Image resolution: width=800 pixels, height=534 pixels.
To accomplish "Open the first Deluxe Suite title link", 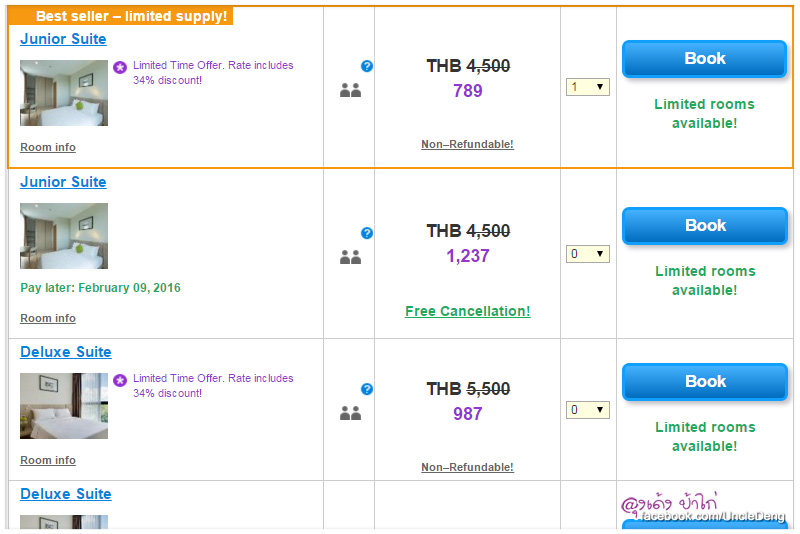I will [66, 352].
